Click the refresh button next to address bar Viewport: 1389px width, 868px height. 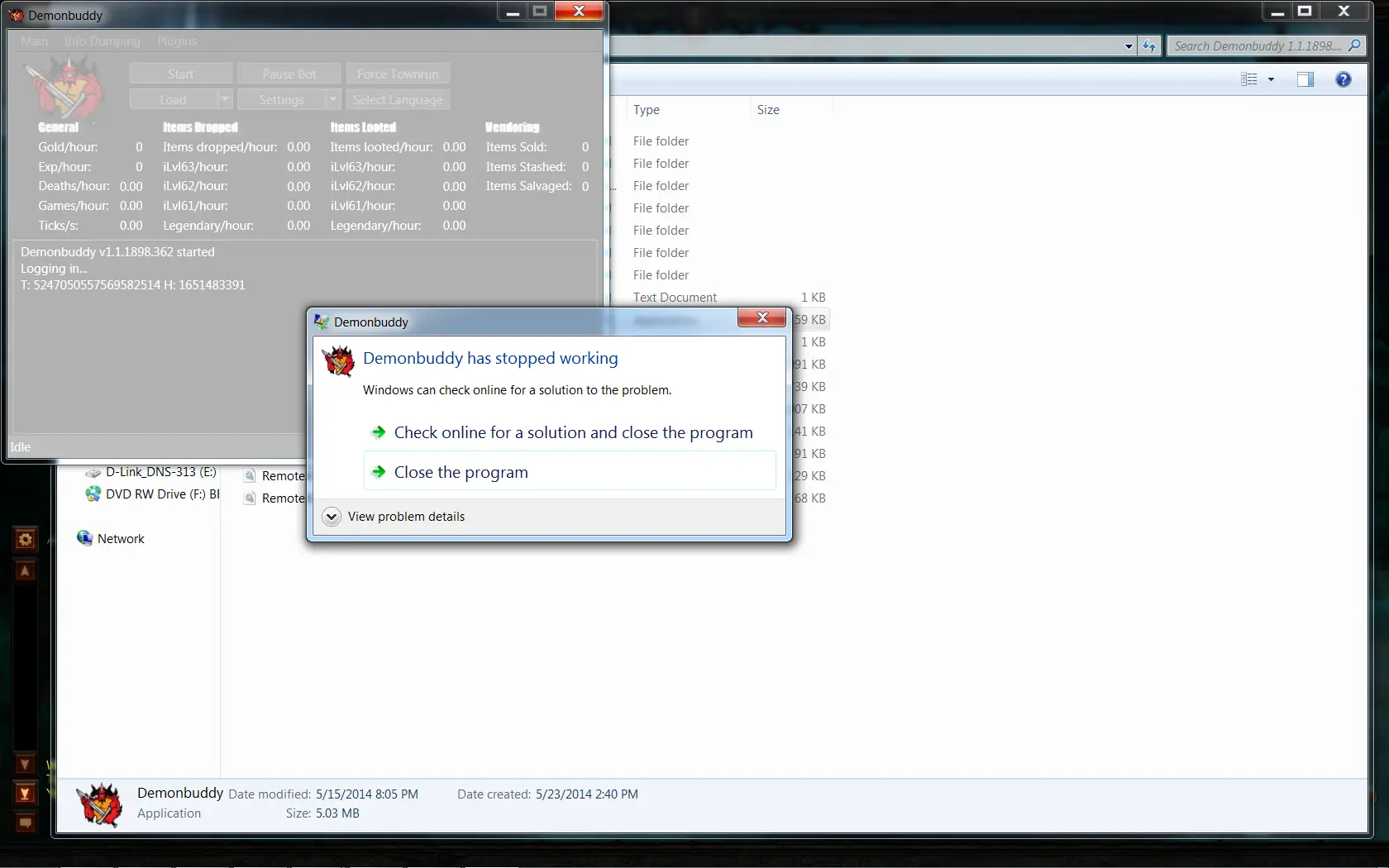coord(1149,46)
